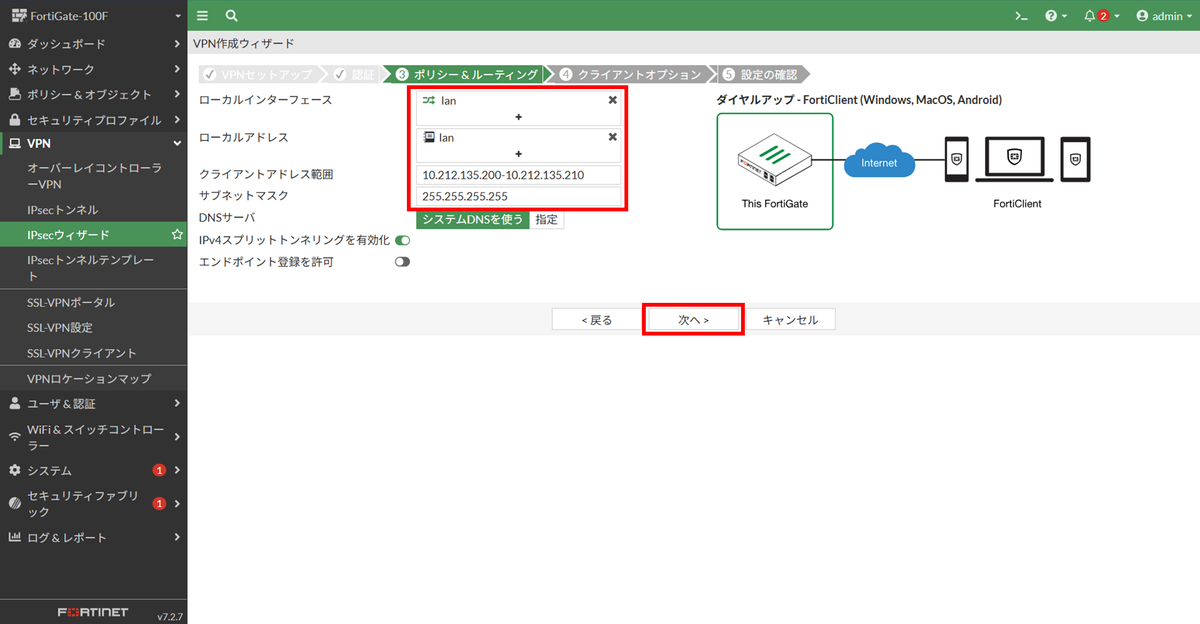
Task: Click the サブネットマスク input field
Action: point(519,196)
